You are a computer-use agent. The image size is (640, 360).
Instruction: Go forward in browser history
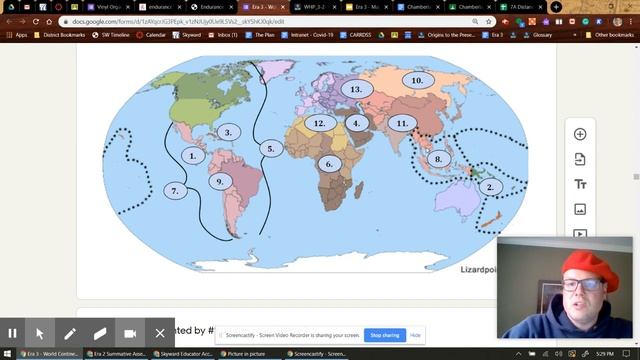(22, 21)
